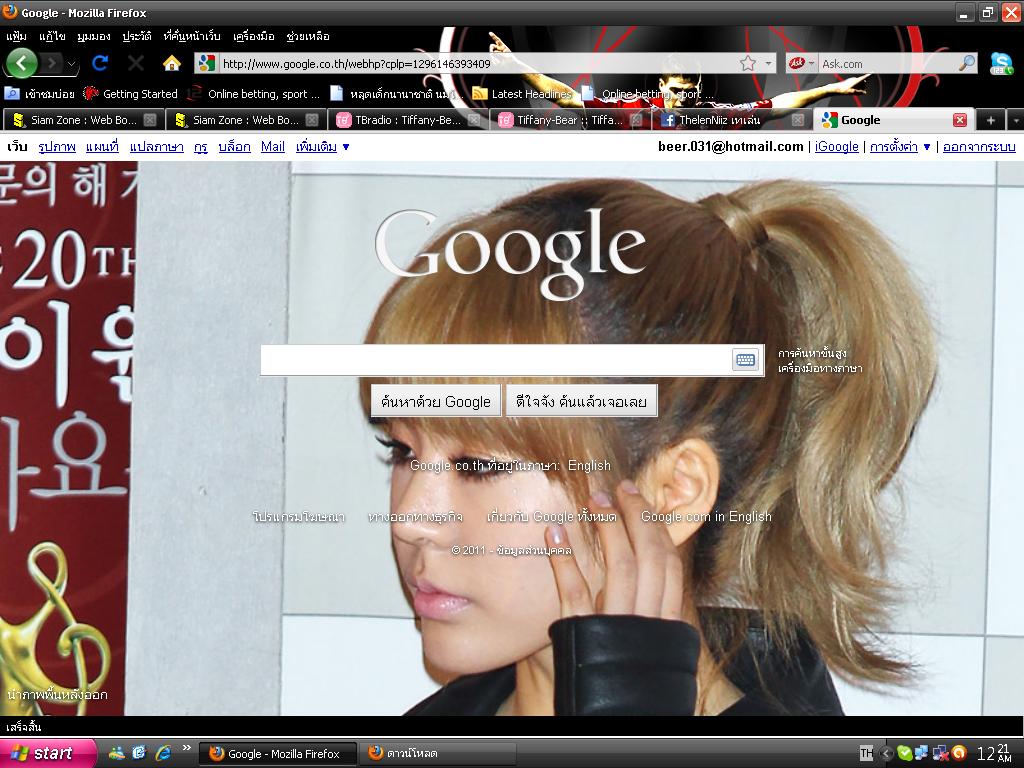Open the ที่คั่นหน้าเว็บ (Bookmarks) menu

192,36
